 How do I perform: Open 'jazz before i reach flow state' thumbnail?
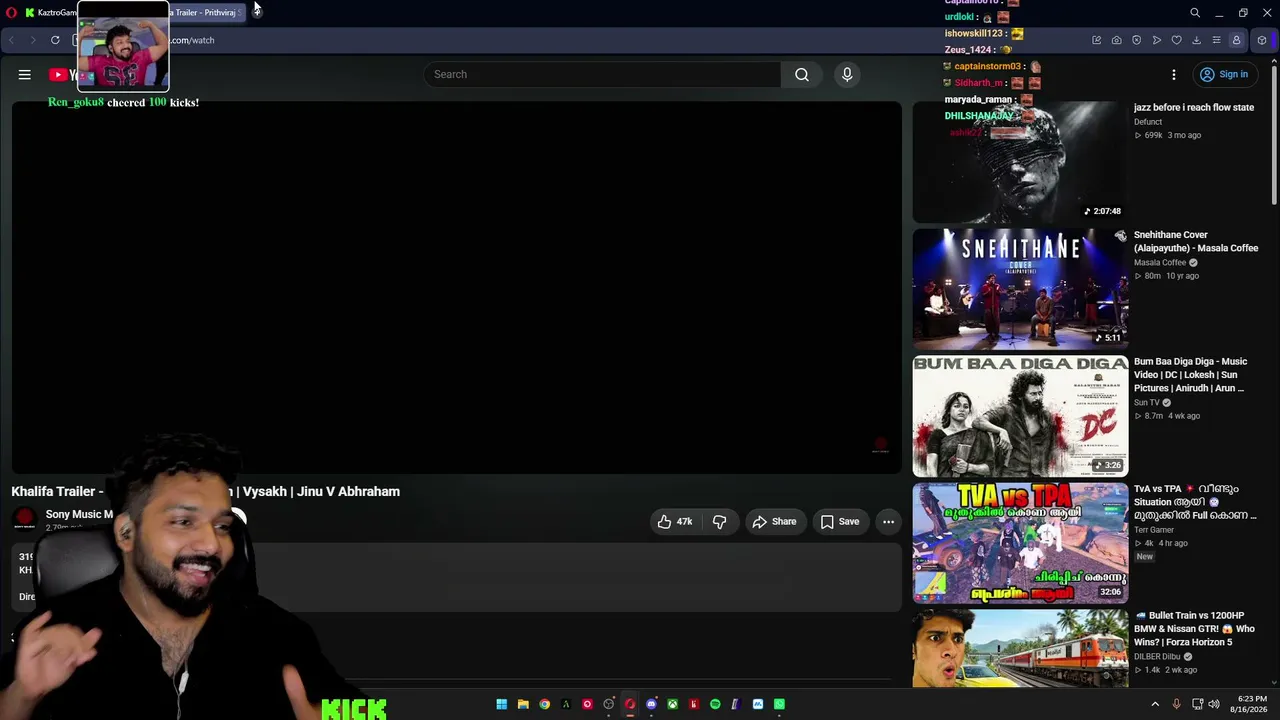point(1020,162)
